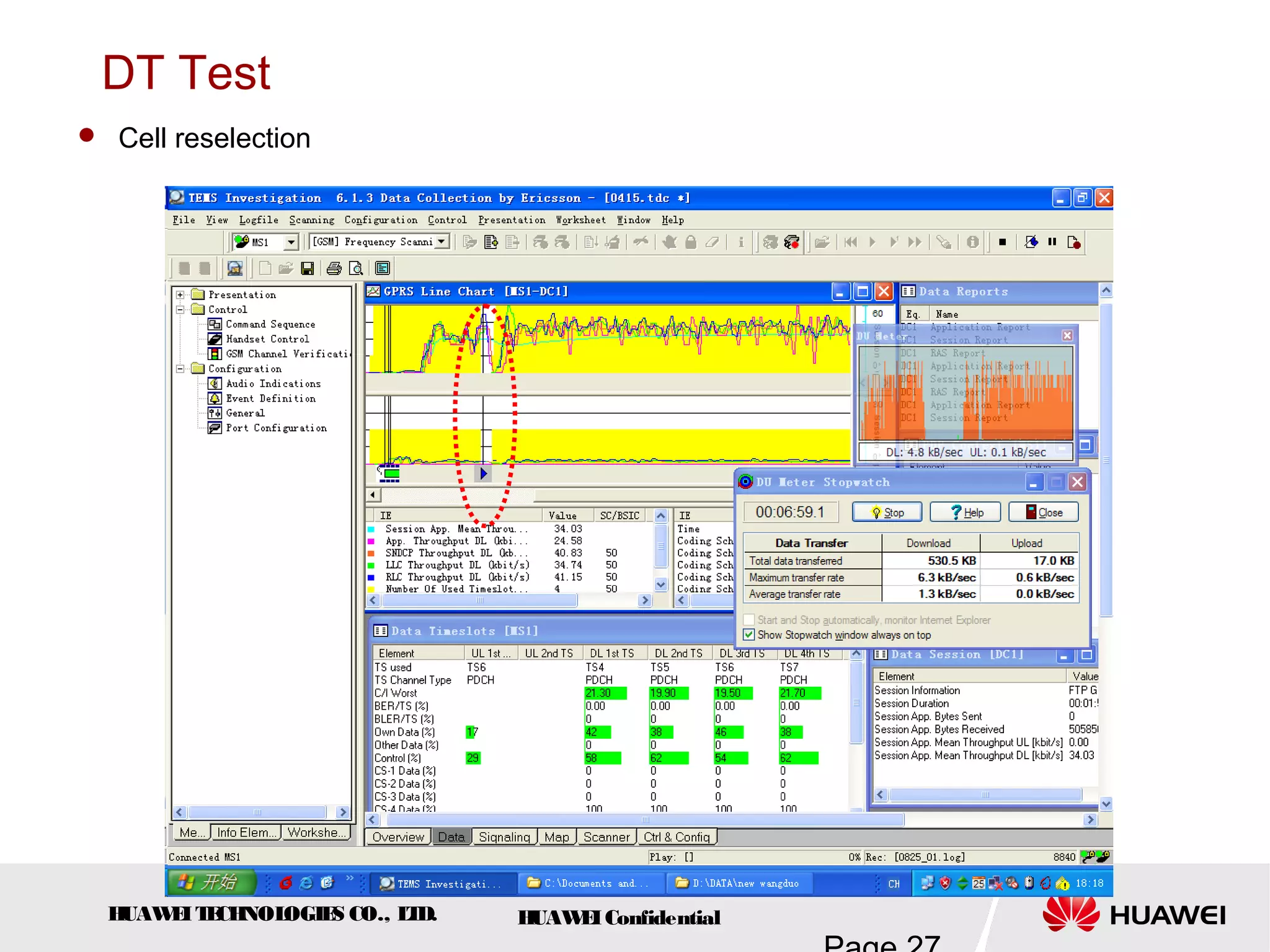Open Event Definition tree item
The height and width of the screenshot is (952, 1270).
pos(271,399)
